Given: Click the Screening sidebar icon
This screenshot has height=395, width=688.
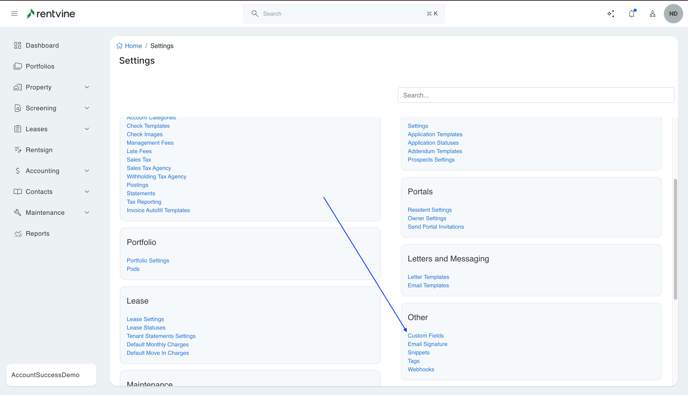Looking at the screenshot, I should tap(18, 108).
